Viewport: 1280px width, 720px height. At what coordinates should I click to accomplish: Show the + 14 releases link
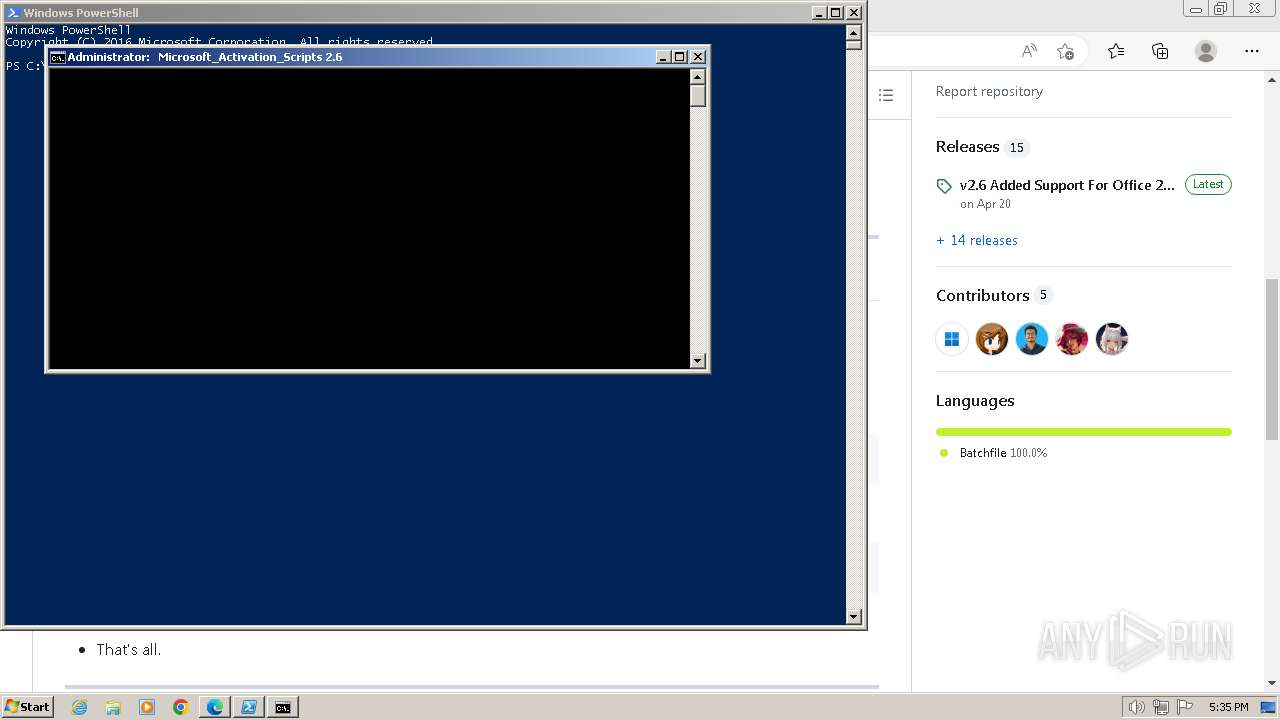point(977,240)
